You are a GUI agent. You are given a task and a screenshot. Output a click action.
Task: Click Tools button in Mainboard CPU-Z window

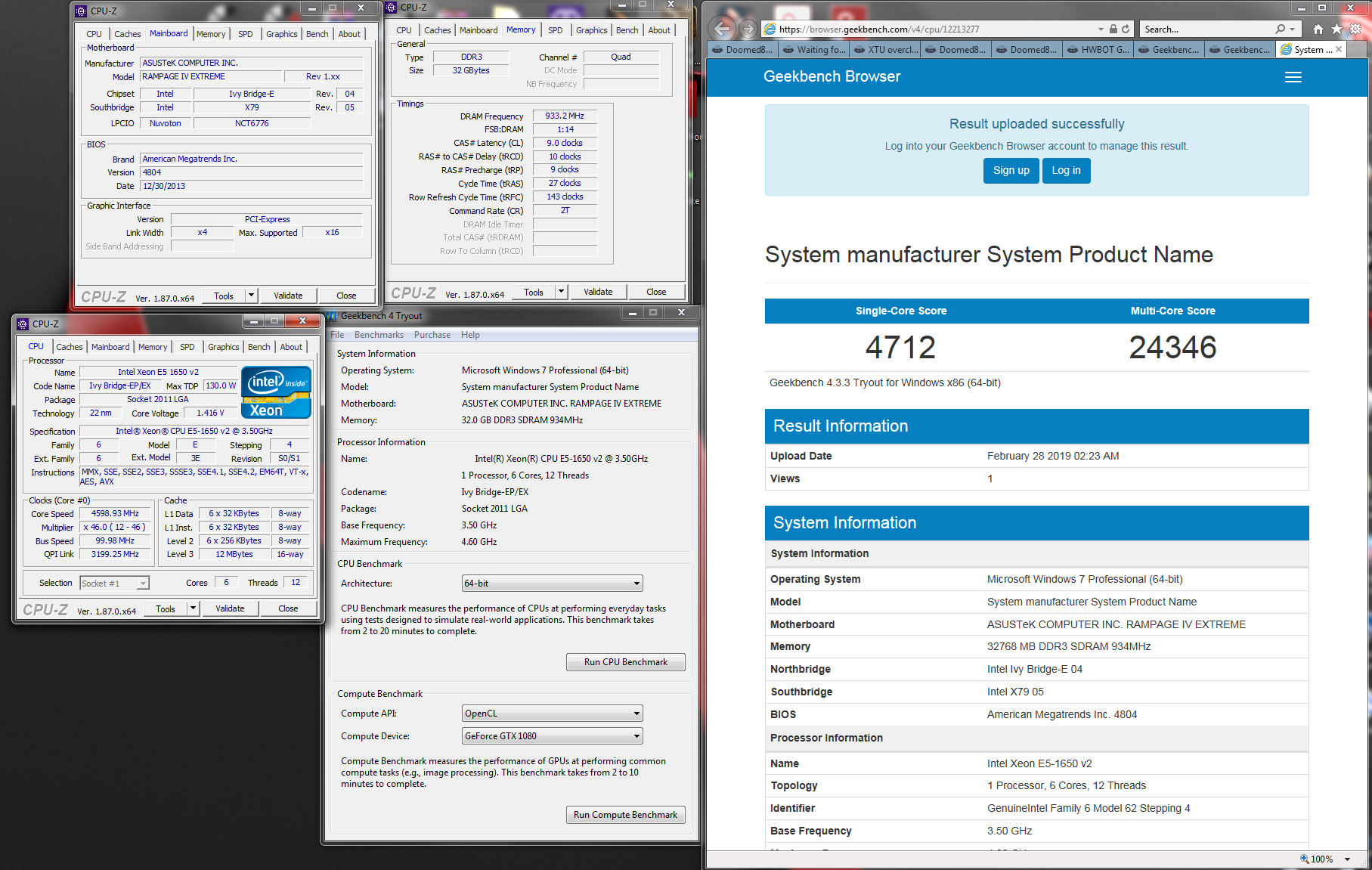tap(224, 296)
